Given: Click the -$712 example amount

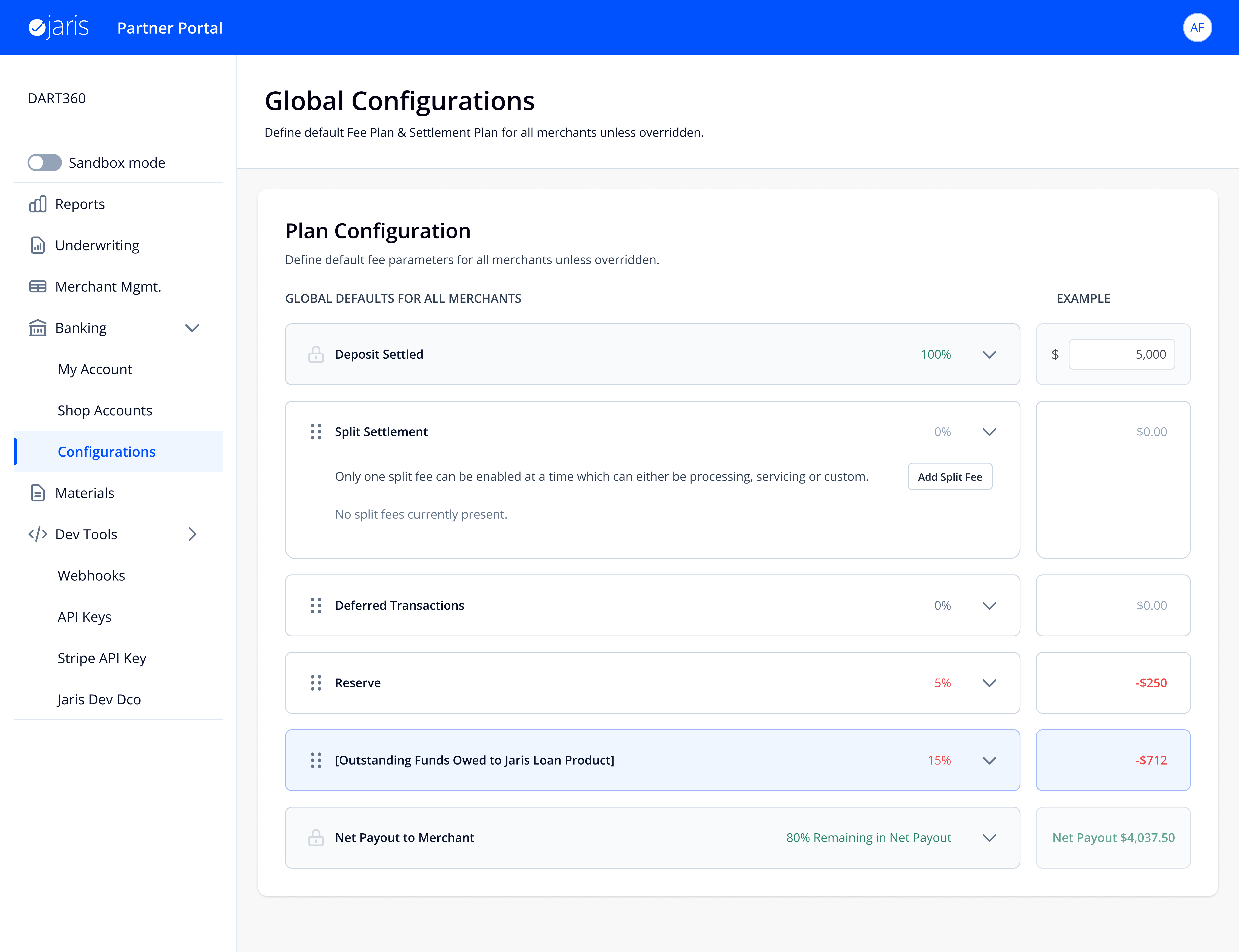Looking at the screenshot, I should pos(1151,760).
